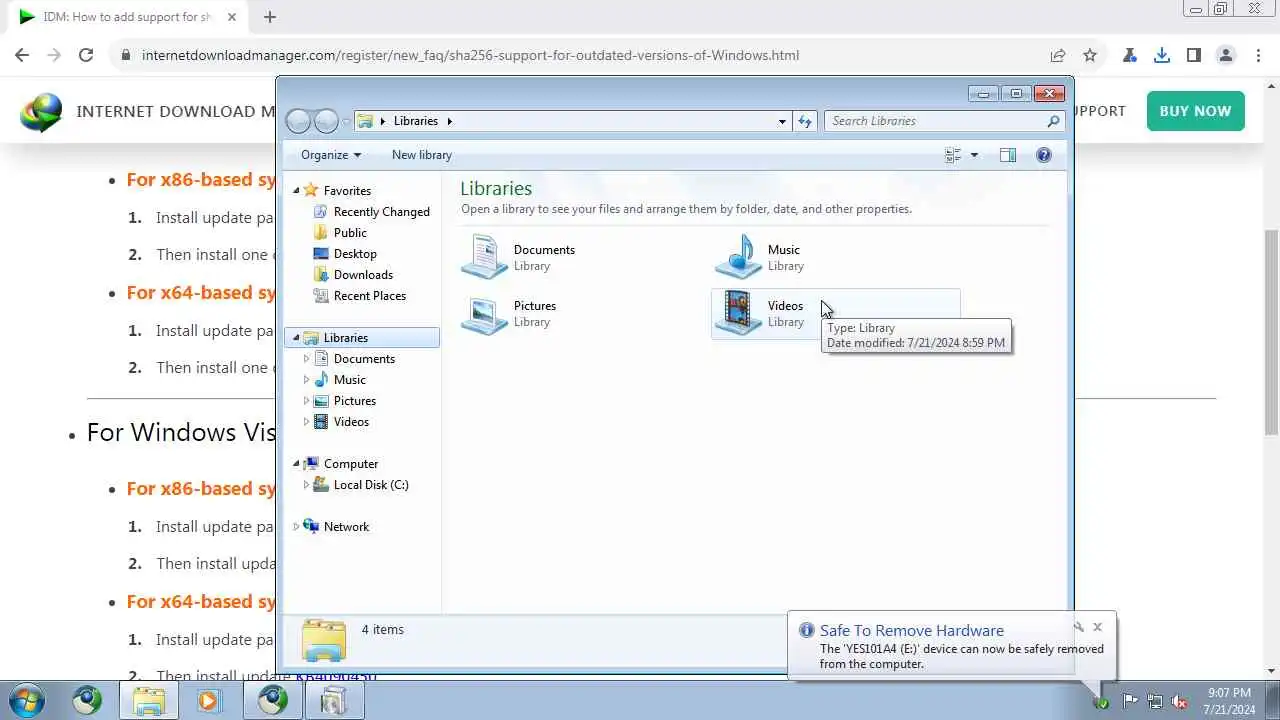
Task: Open Chrome downloads arrow icon
Action: 1162,55
